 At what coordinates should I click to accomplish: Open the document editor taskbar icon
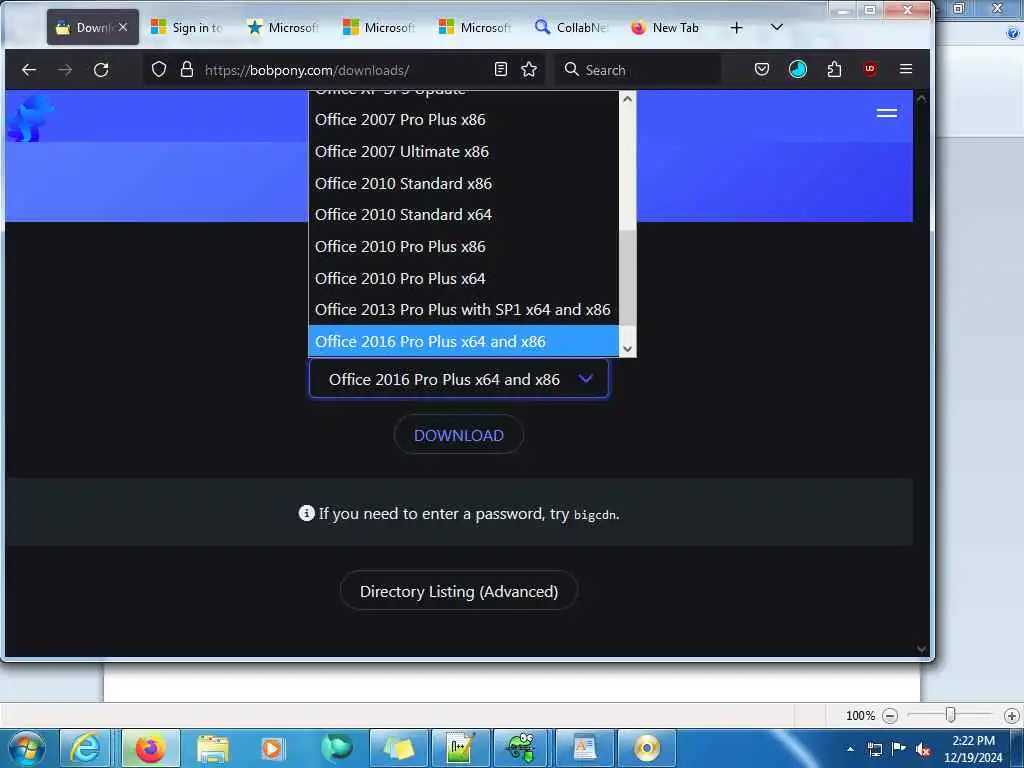tap(584, 748)
